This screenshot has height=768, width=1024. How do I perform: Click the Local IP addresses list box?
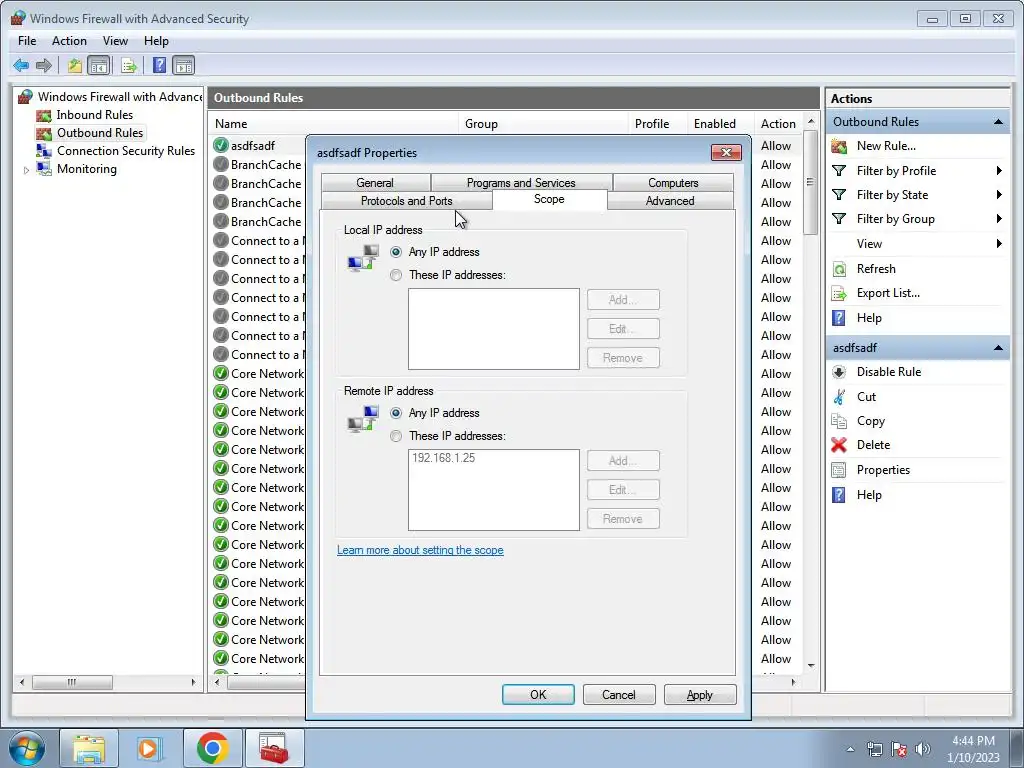(494, 329)
